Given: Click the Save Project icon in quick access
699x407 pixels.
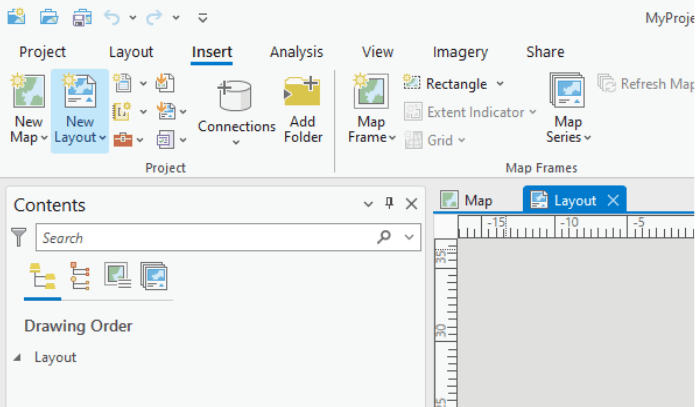Looking at the screenshot, I should (x=82, y=17).
